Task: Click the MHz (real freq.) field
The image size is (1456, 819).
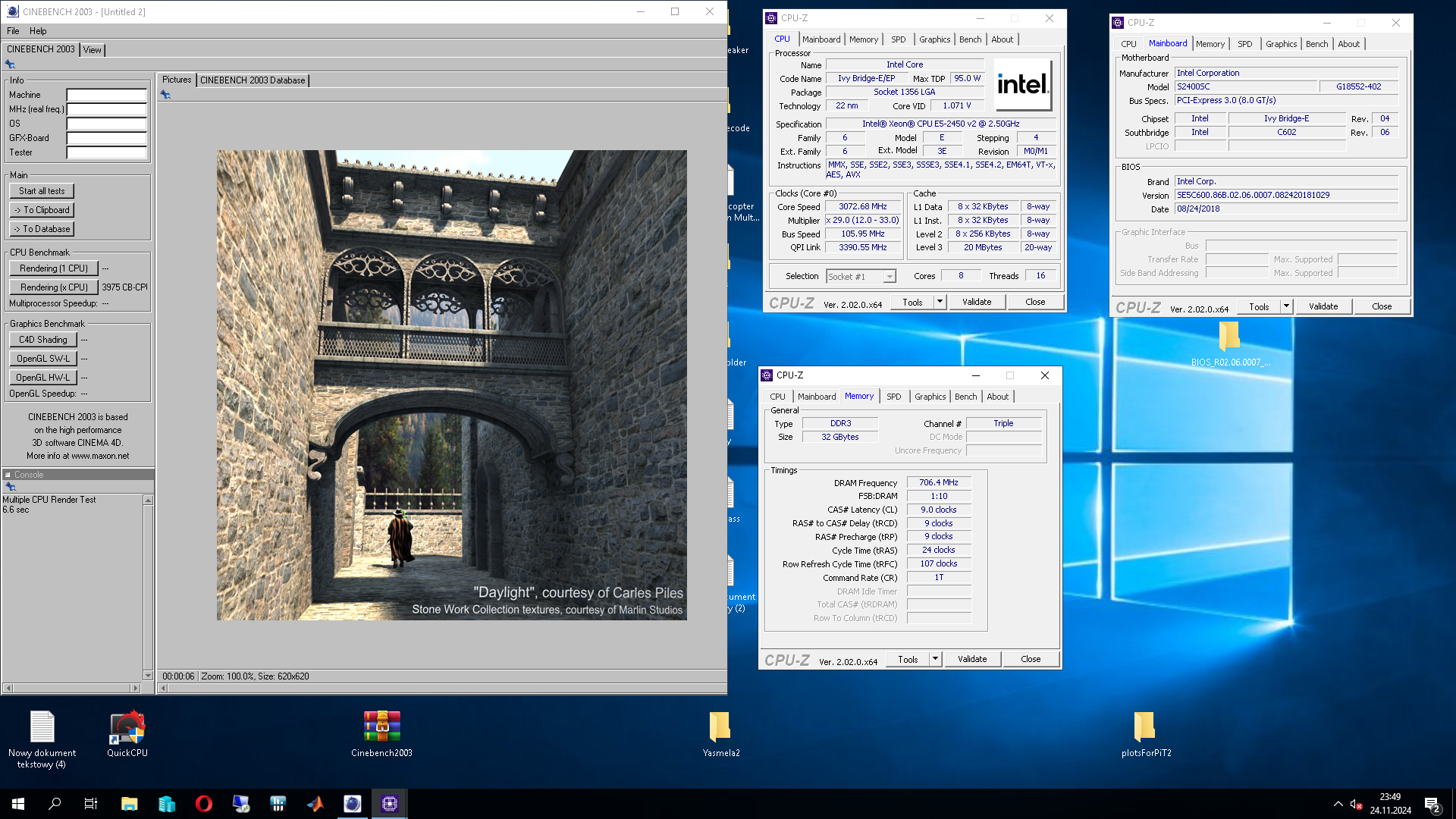Action: [106, 109]
